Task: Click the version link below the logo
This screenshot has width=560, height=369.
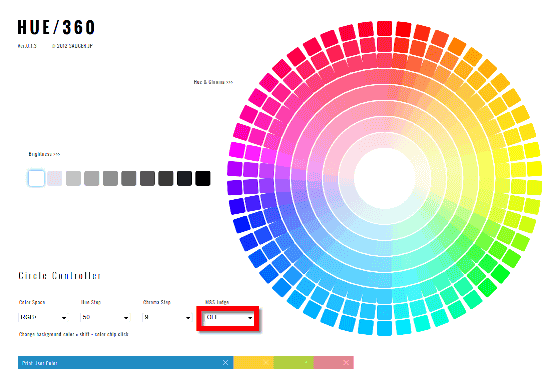Action: click(27, 46)
